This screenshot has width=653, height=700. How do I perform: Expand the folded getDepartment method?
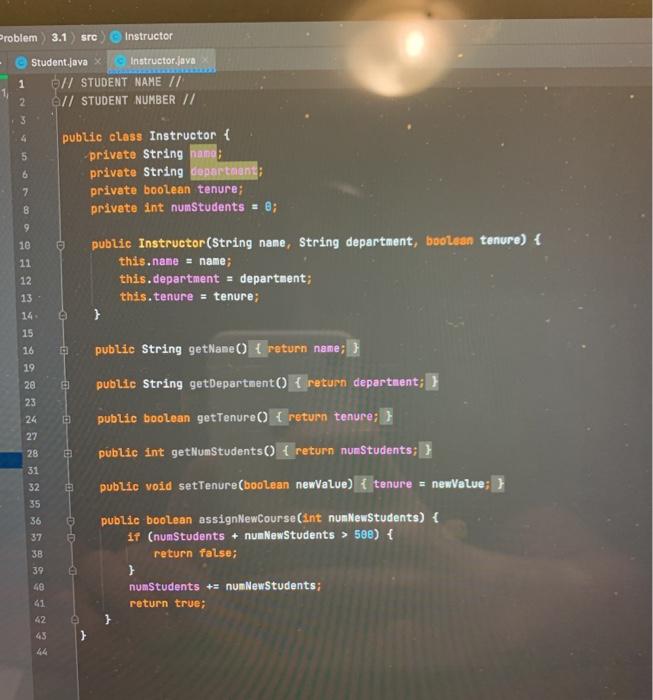65,385
